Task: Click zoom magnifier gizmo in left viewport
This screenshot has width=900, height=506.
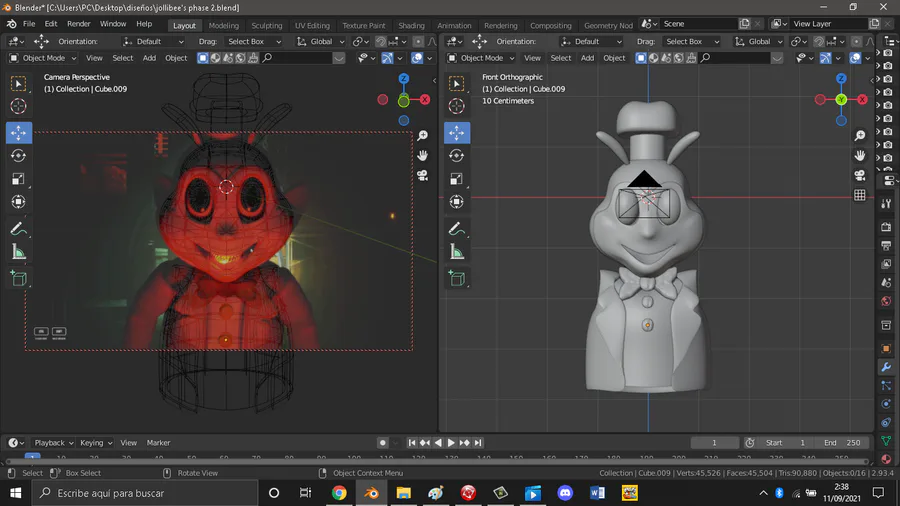Action: [422, 135]
